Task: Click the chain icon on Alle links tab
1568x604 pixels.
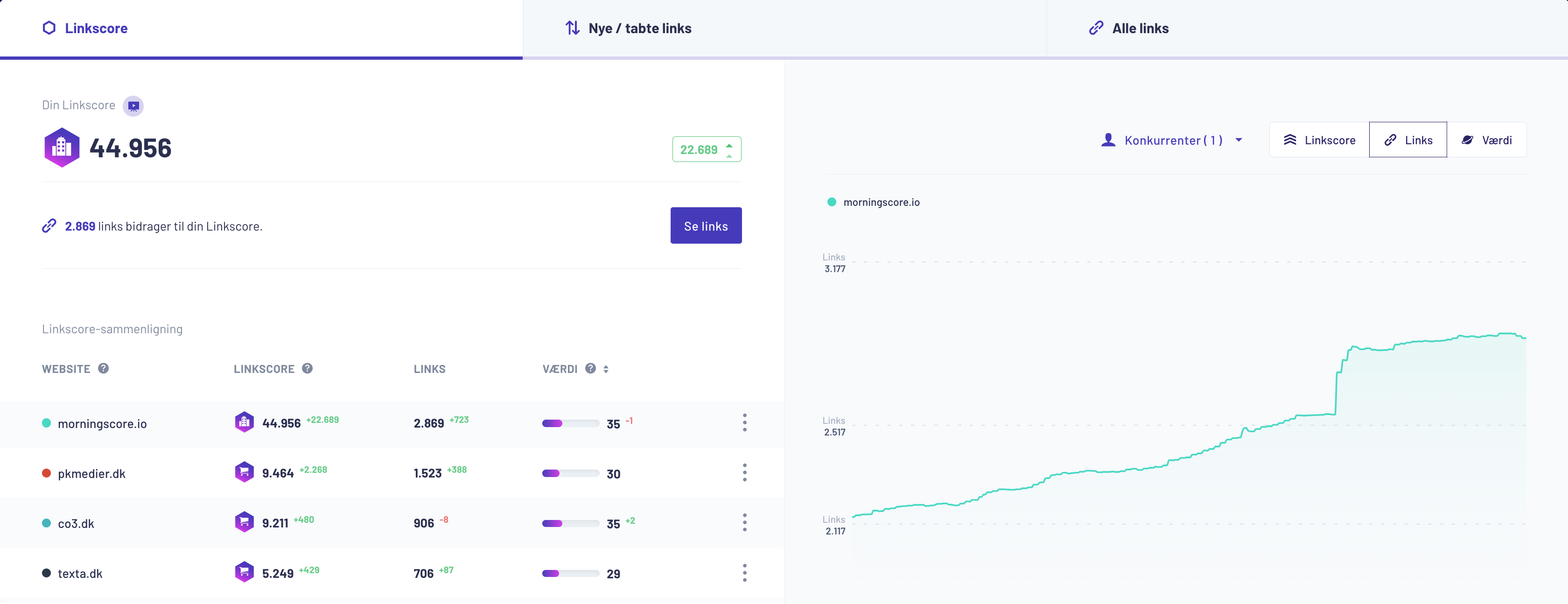Action: 1096,28
